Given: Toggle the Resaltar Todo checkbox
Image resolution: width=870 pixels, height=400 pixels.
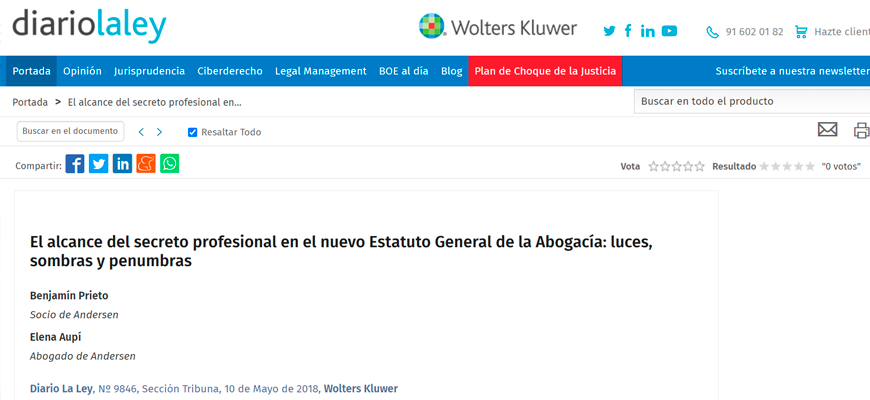Looking at the screenshot, I should pos(193,132).
